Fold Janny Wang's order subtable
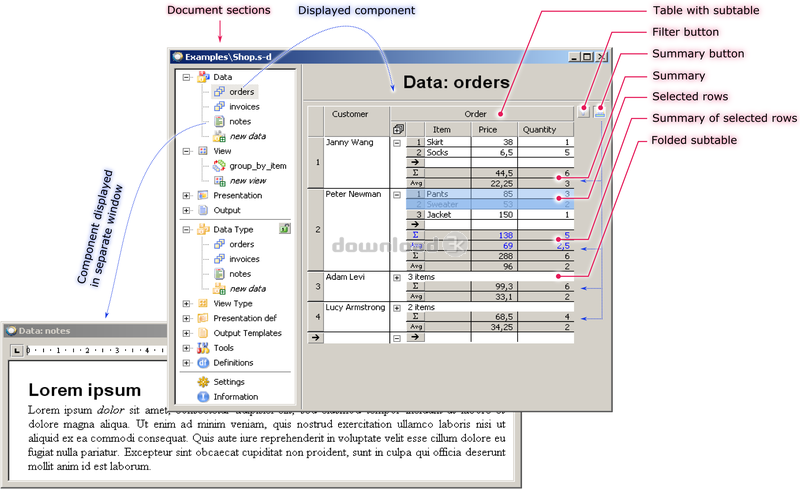 tap(397, 143)
